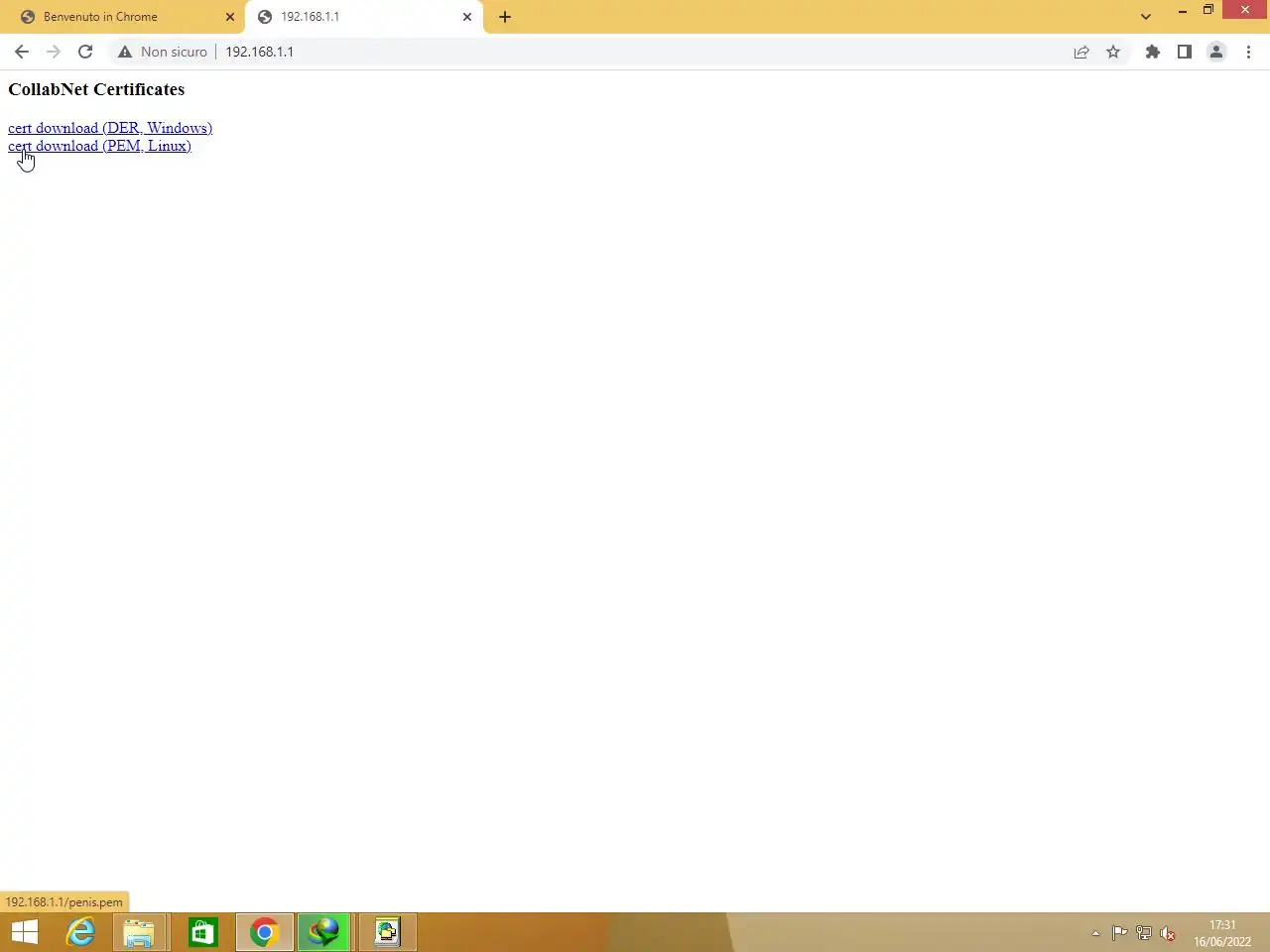Download the PEM Linux certificate
This screenshot has height=952, width=1270.
click(99, 146)
